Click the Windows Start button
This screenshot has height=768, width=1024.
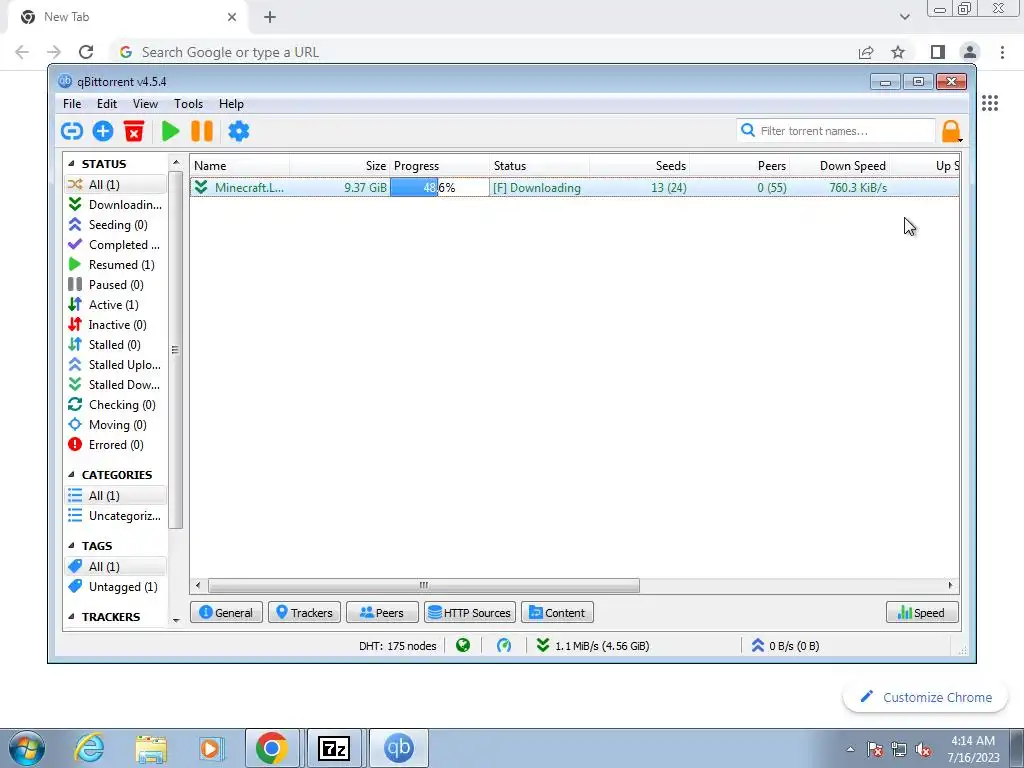(26, 748)
